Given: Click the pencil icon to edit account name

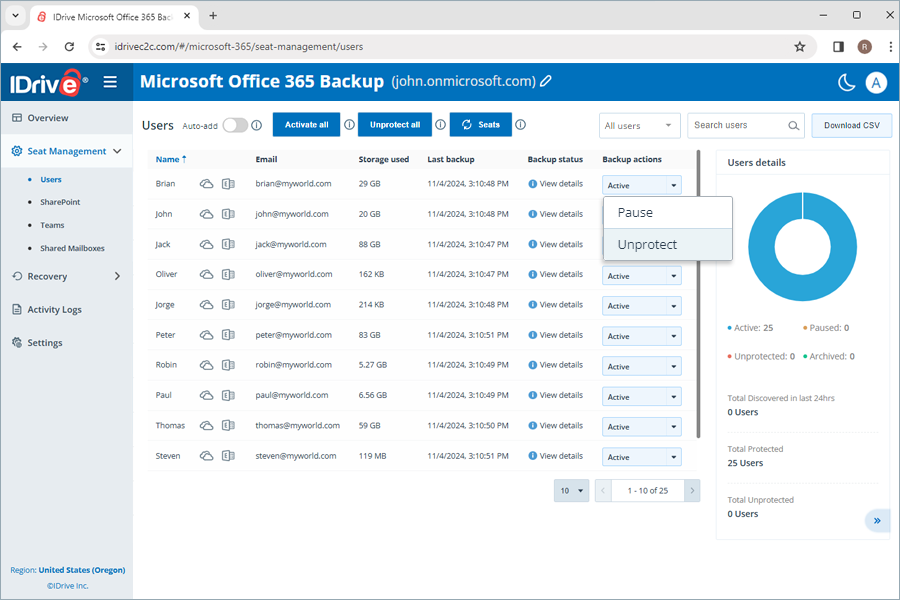Looking at the screenshot, I should 546,82.
